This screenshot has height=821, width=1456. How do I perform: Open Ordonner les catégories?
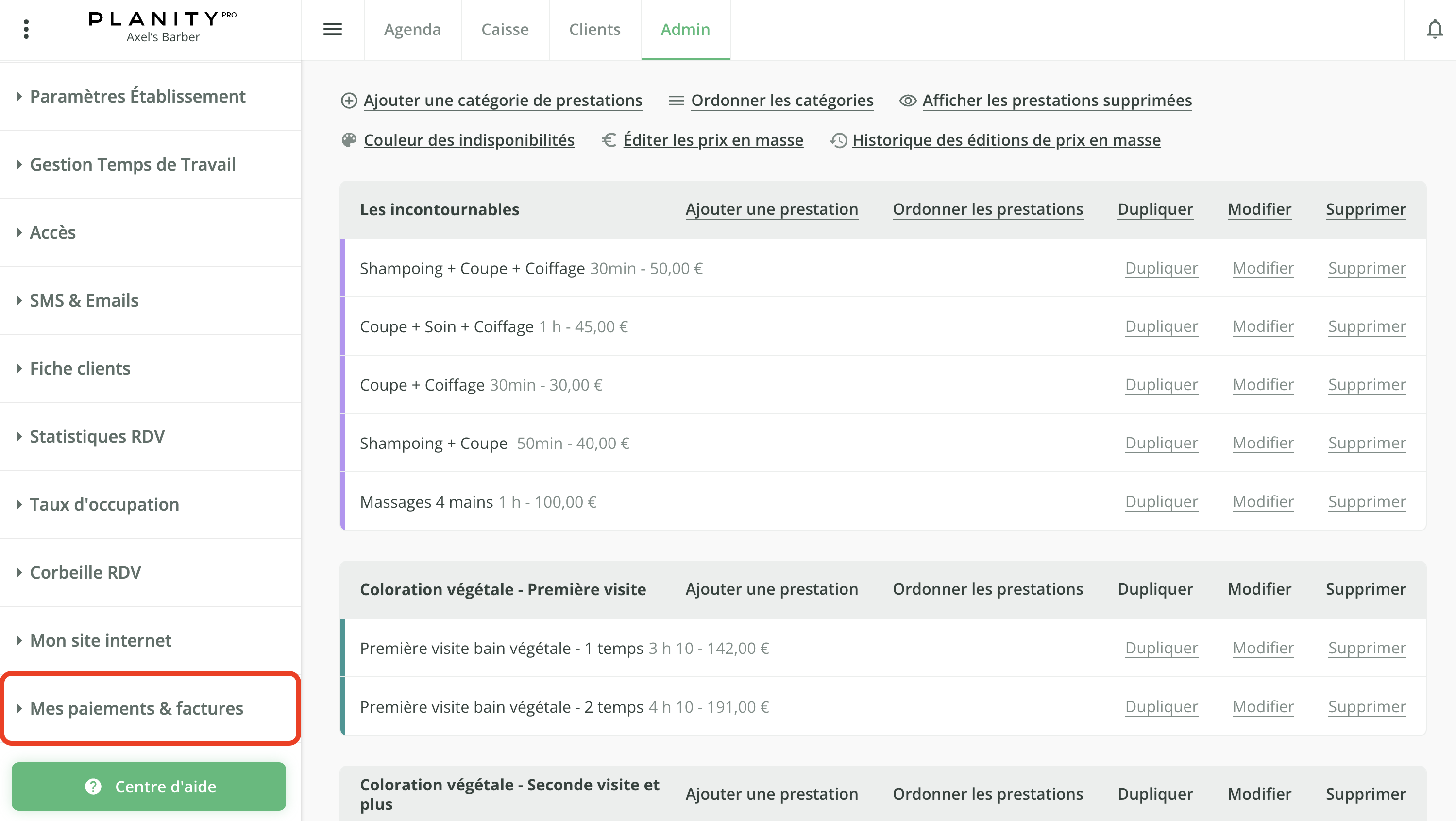782,100
